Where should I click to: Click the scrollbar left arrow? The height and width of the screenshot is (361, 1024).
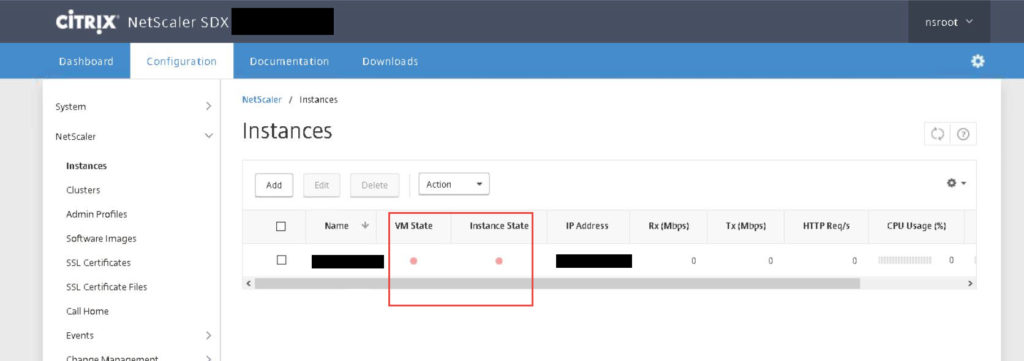(248, 283)
